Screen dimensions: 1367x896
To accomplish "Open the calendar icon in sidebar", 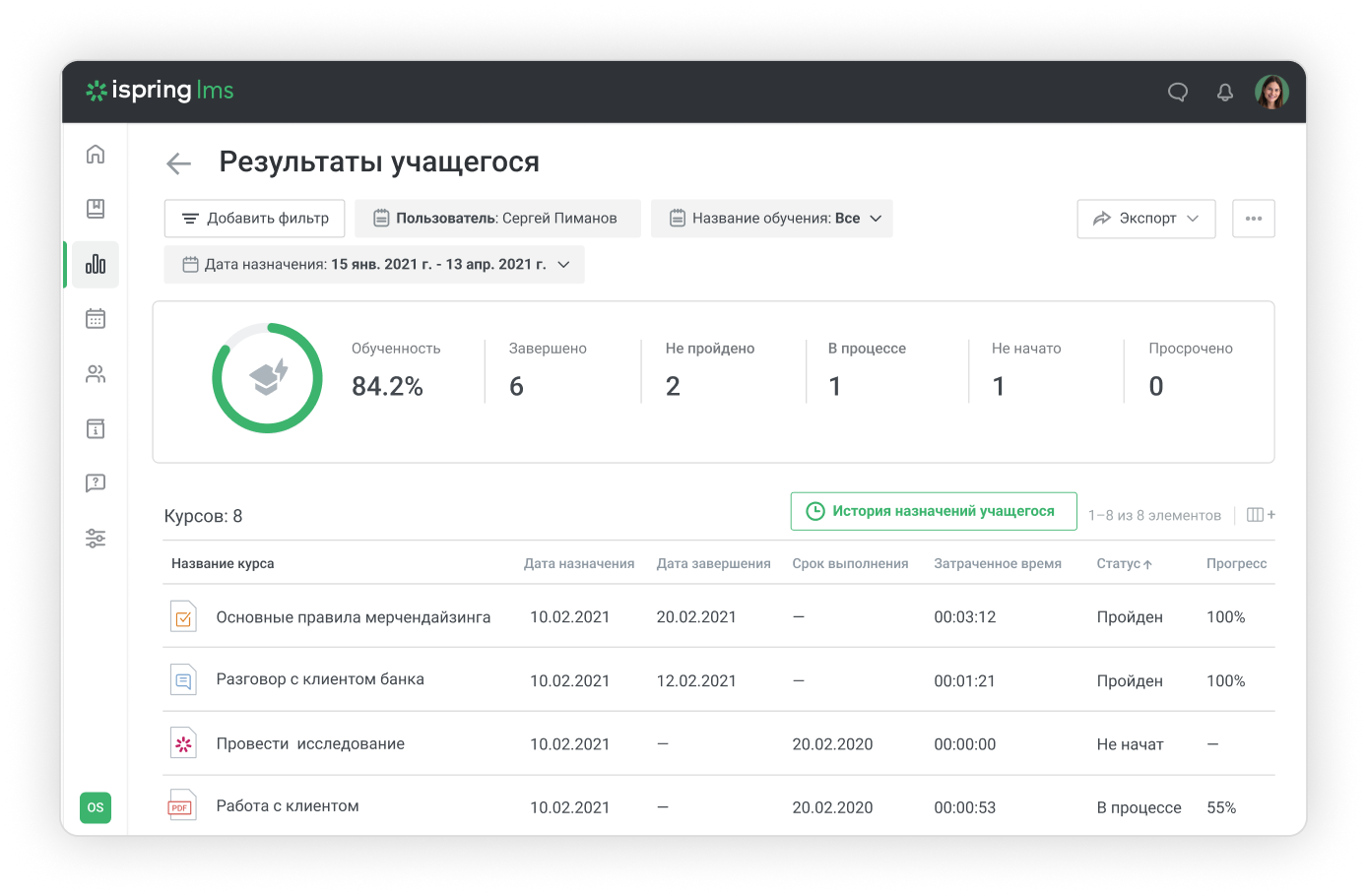I will tap(96, 319).
